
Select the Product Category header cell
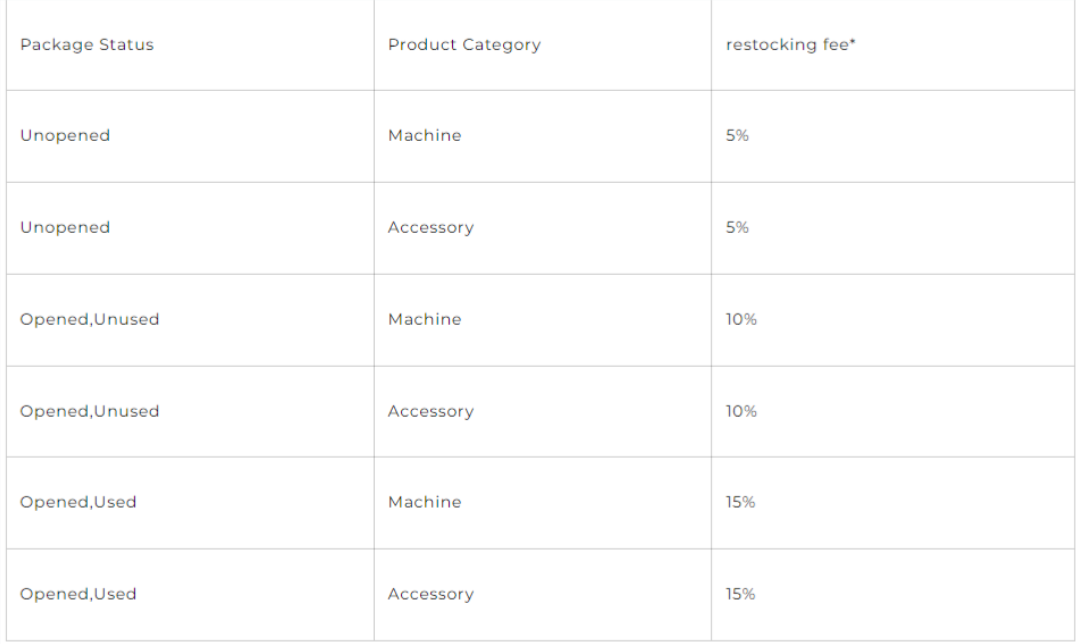point(464,45)
